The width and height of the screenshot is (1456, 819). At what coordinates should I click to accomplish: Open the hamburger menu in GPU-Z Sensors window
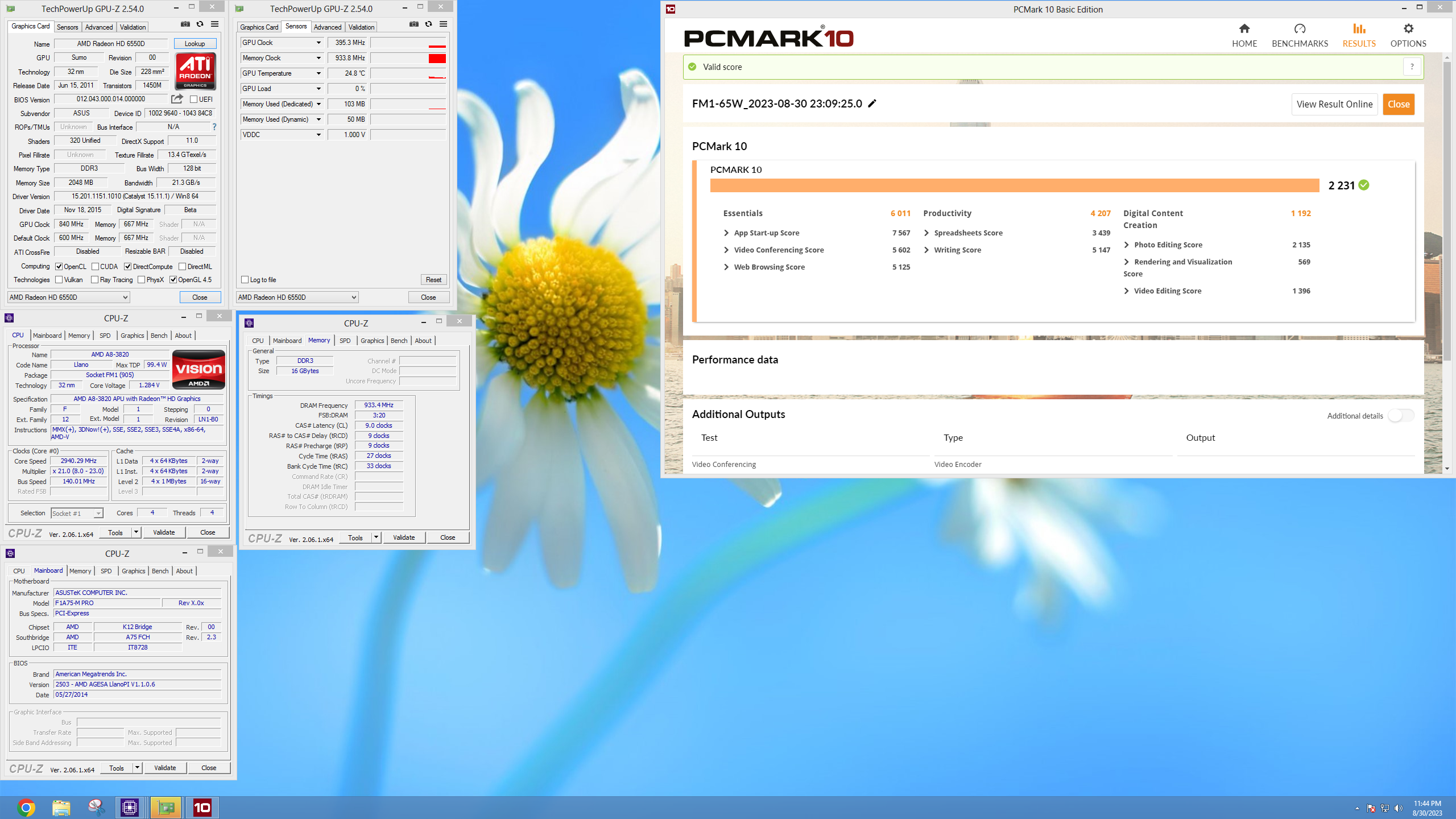click(444, 24)
